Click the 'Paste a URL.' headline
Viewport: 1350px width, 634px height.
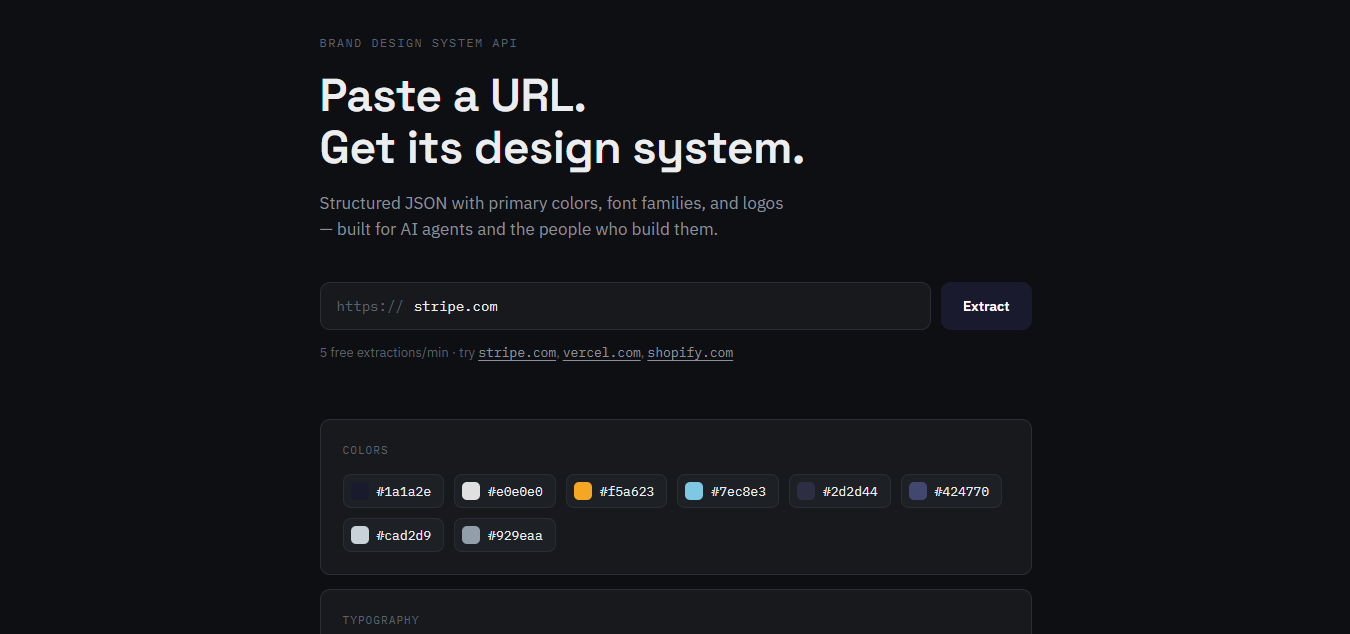point(453,95)
